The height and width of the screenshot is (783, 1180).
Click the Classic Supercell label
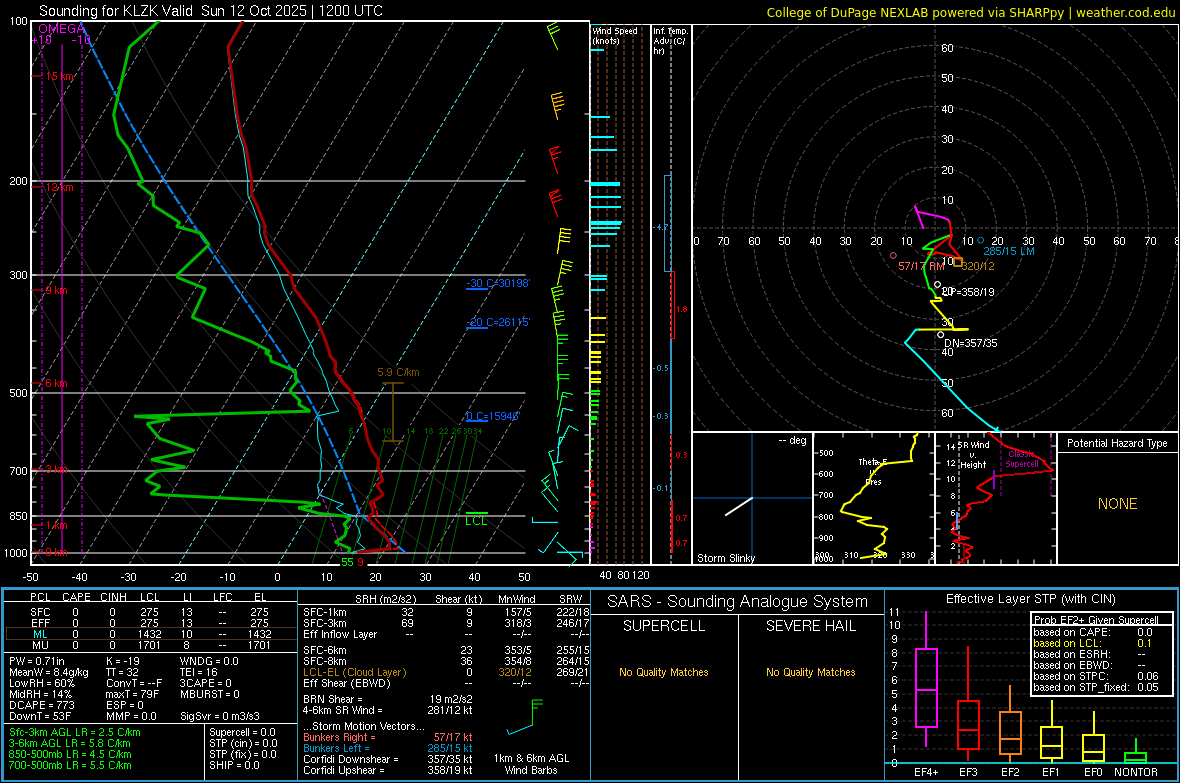pyautogui.click(x=1021, y=459)
